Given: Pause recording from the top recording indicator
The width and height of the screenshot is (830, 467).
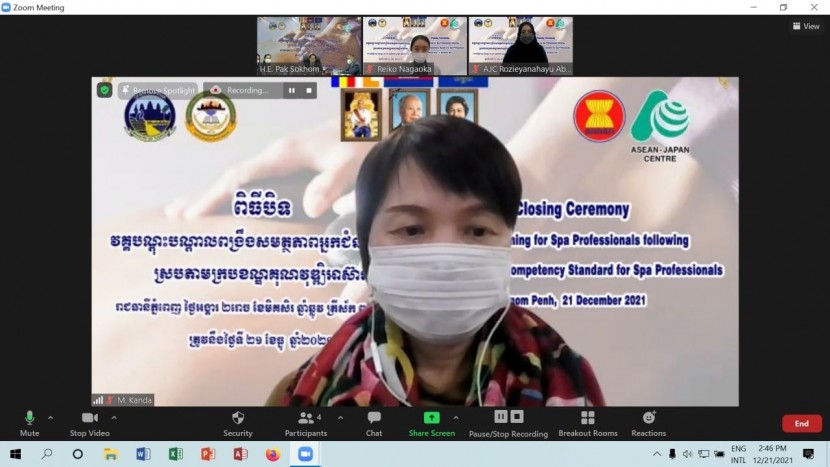Looking at the screenshot, I should (x=292, y=90).
